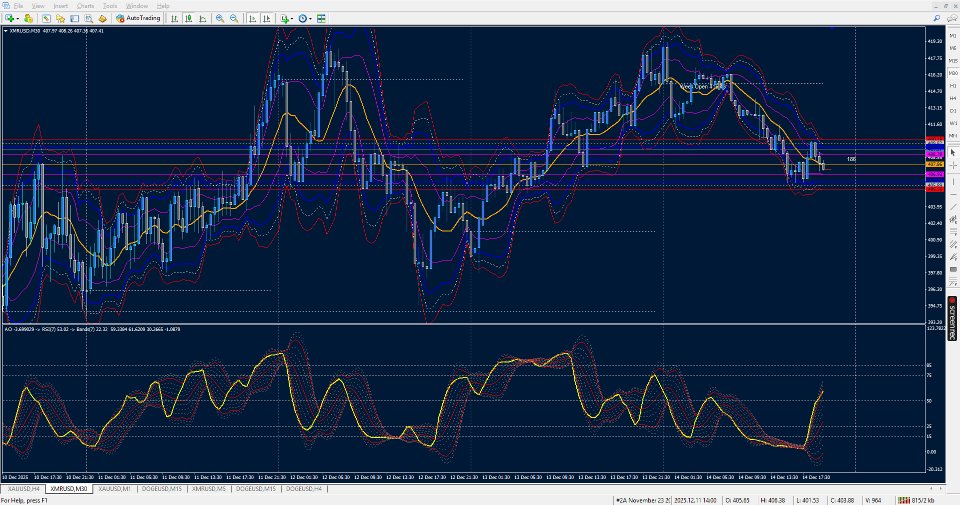
Task: Select the Trendline drawing tool
Action: [953, 208]
